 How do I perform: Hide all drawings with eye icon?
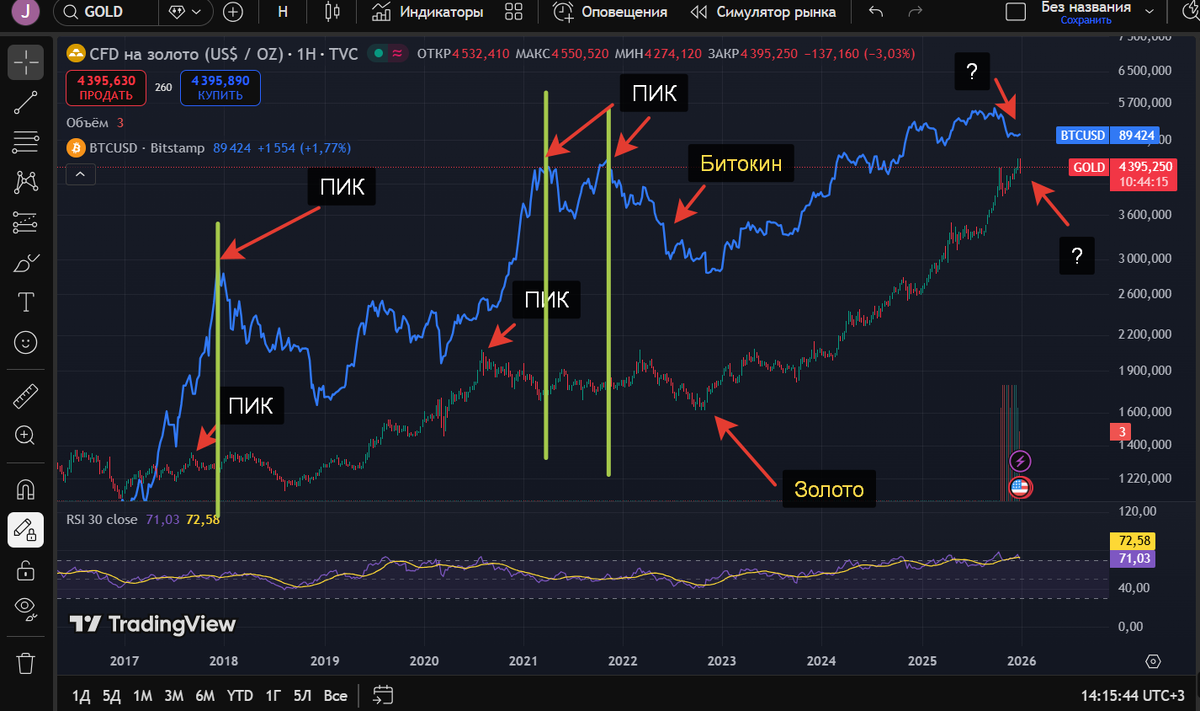(26, 610)
